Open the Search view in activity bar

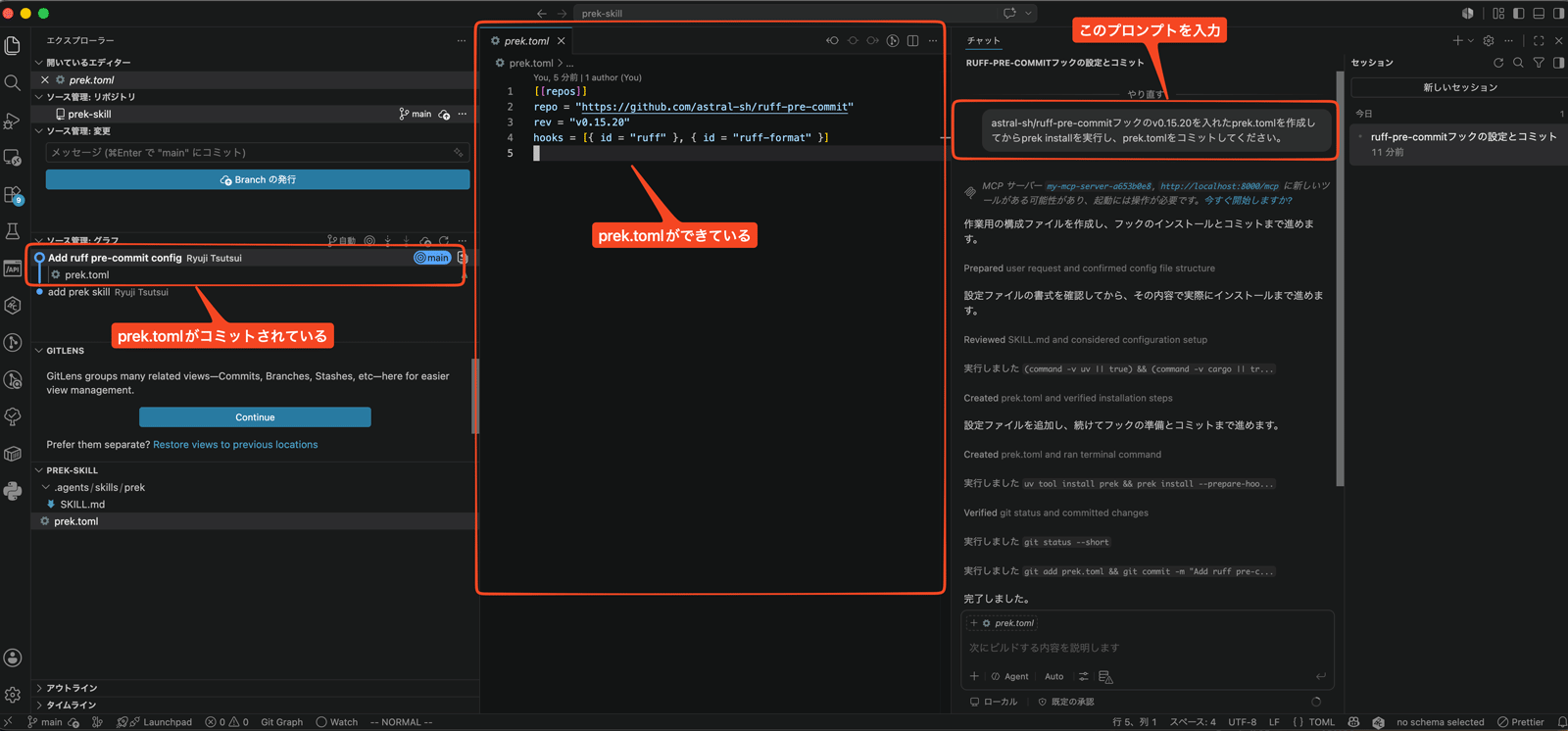point(13,83)
